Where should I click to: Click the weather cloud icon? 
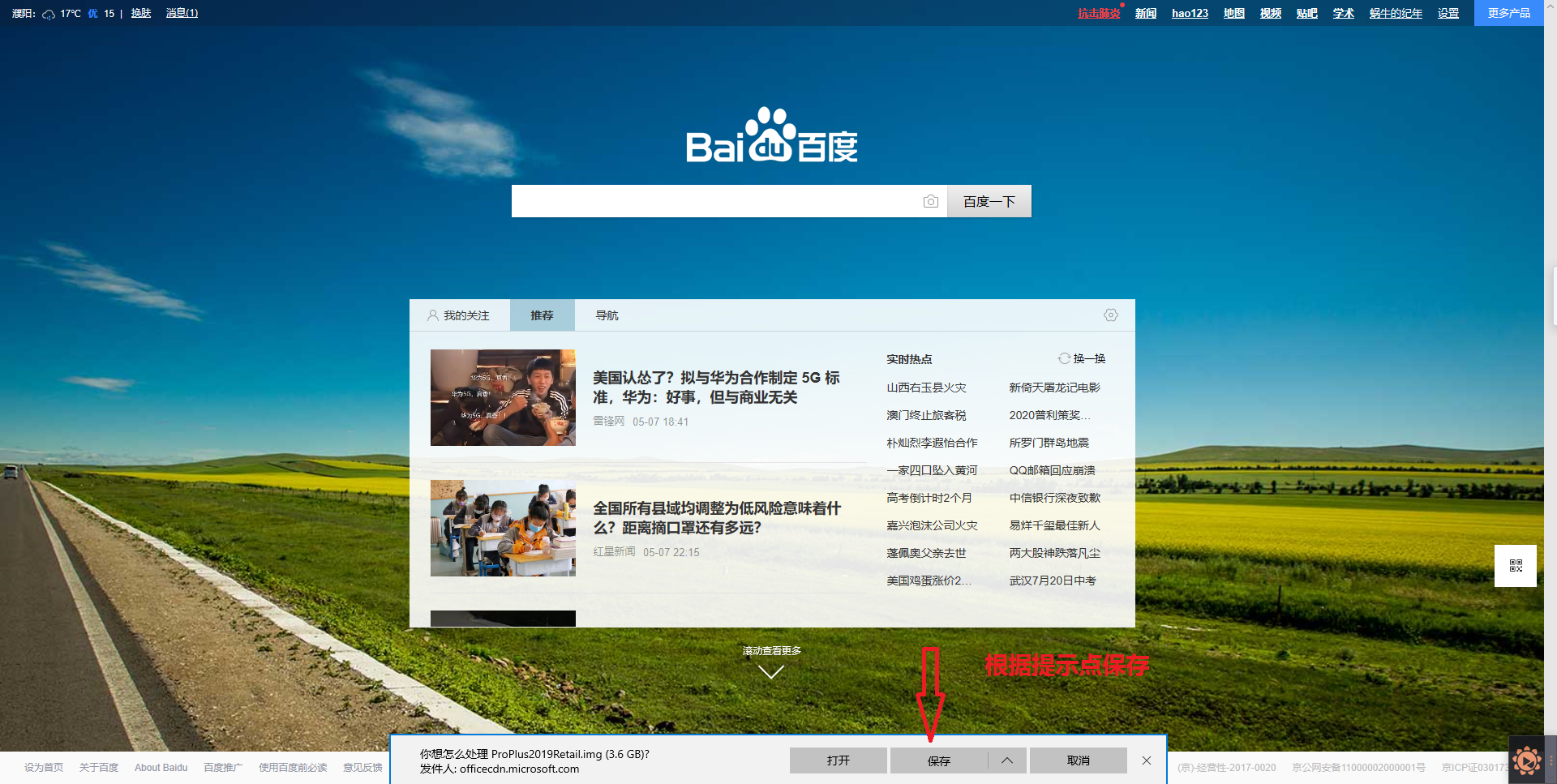(x=49, y=14)
